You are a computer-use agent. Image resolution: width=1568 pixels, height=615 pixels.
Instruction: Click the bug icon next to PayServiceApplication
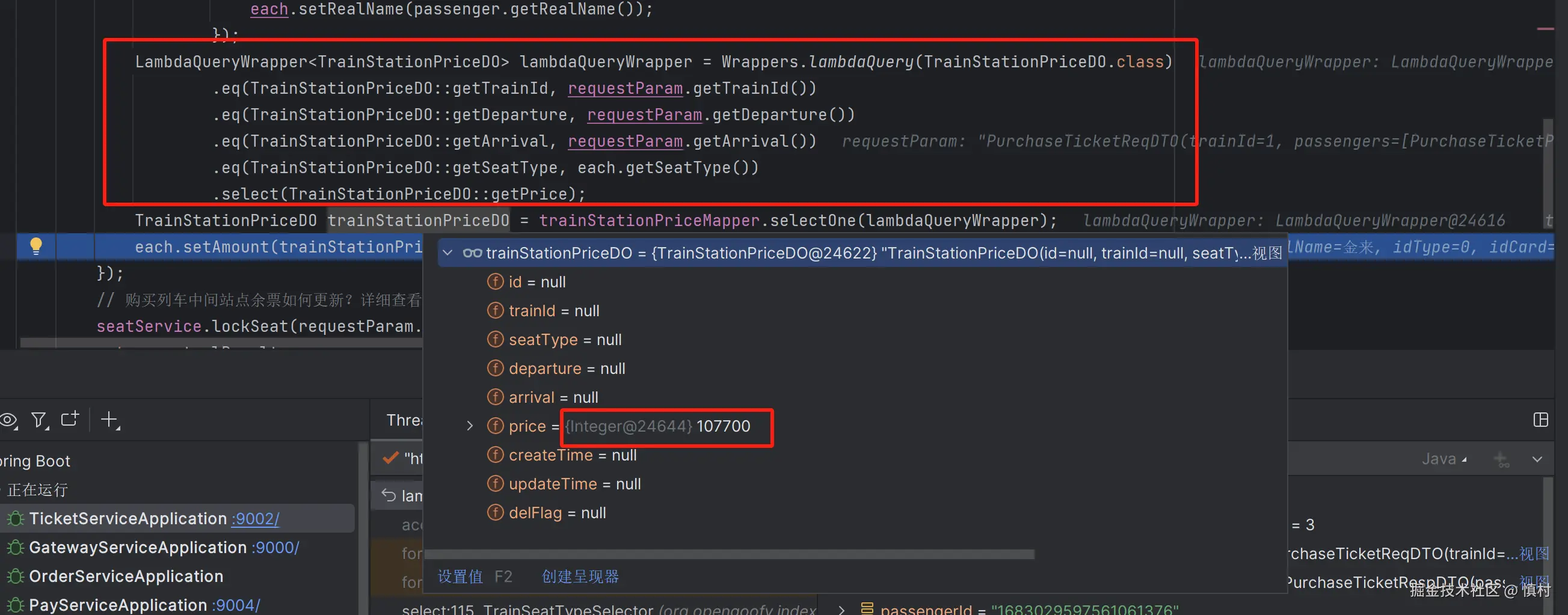(15, 605)
